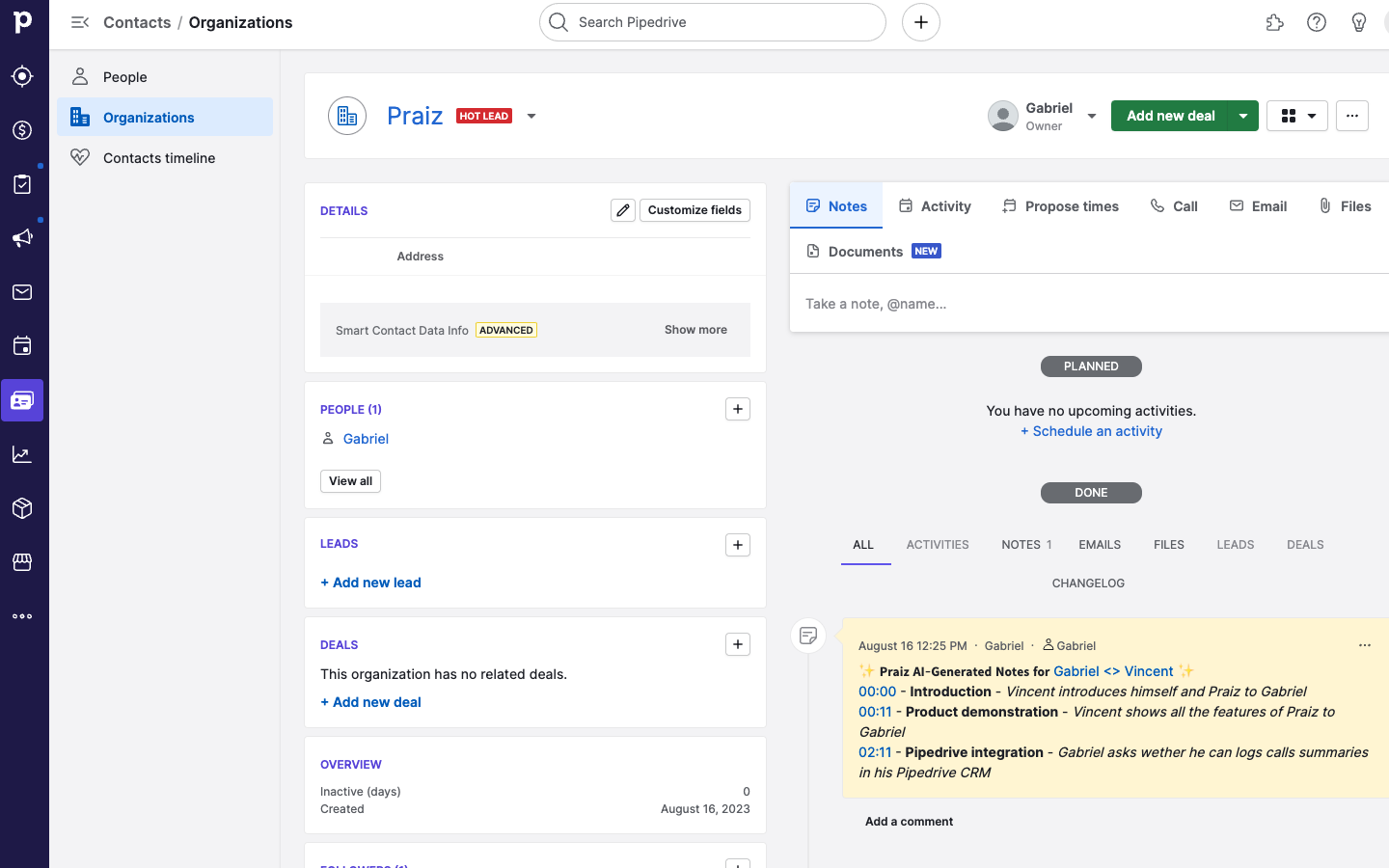The image size is (1389, 868).
Task: Filter history by NOTES
Action: coord(1026,545)
